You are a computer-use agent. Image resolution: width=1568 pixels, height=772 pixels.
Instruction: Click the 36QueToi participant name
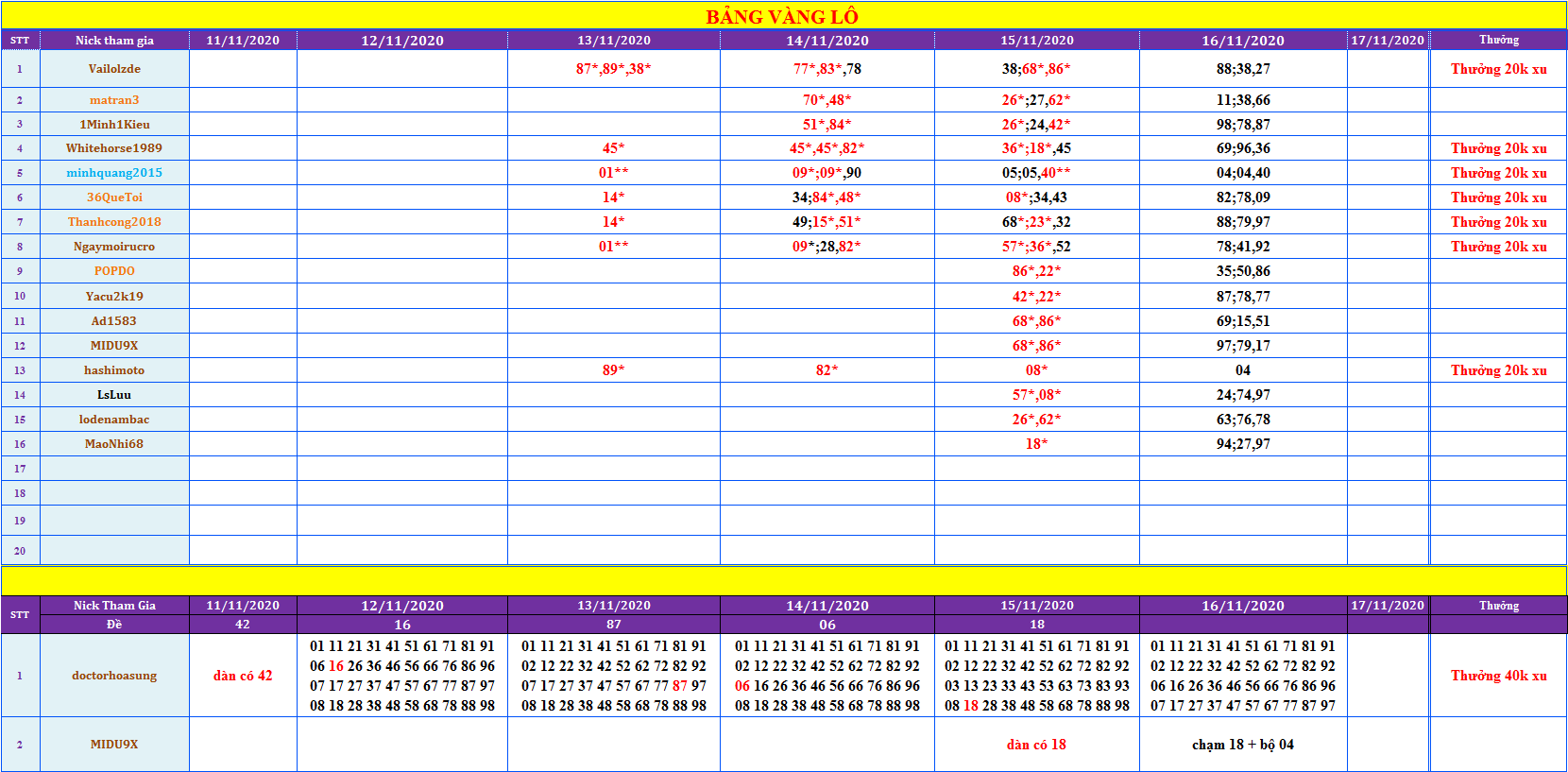[x=114, y=197]
